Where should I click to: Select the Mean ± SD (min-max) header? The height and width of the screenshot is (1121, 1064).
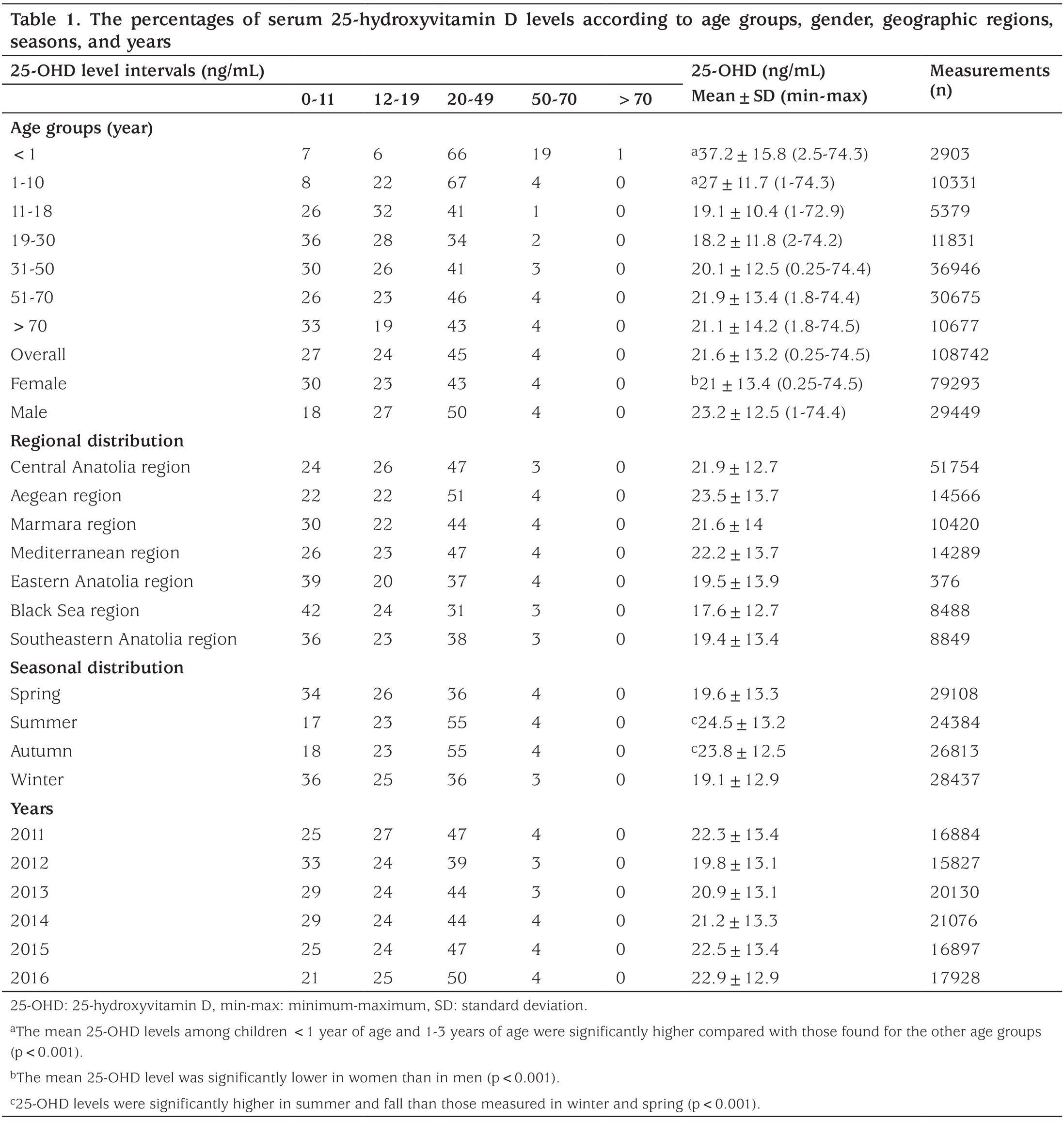click(778, 96)
